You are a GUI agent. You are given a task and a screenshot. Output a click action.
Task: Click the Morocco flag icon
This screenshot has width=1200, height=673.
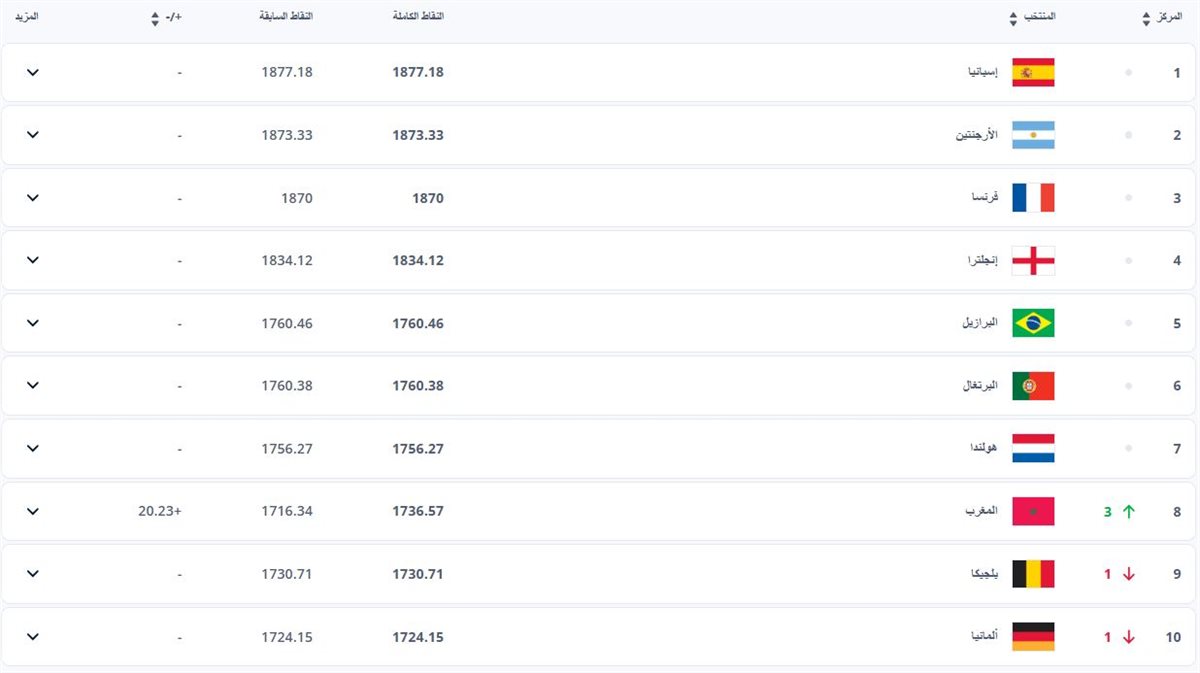(x=1033, y=511)
